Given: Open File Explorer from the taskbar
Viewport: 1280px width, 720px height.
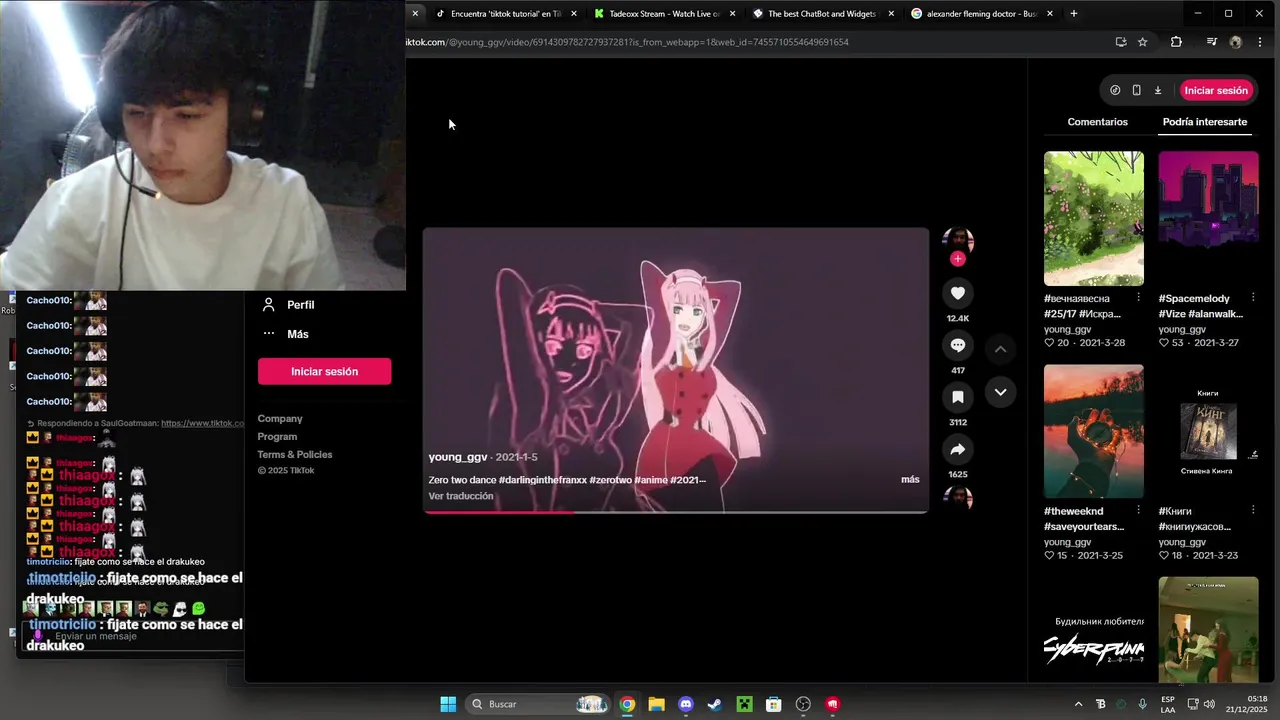Looking at the screenshot, I should [656, 704].
